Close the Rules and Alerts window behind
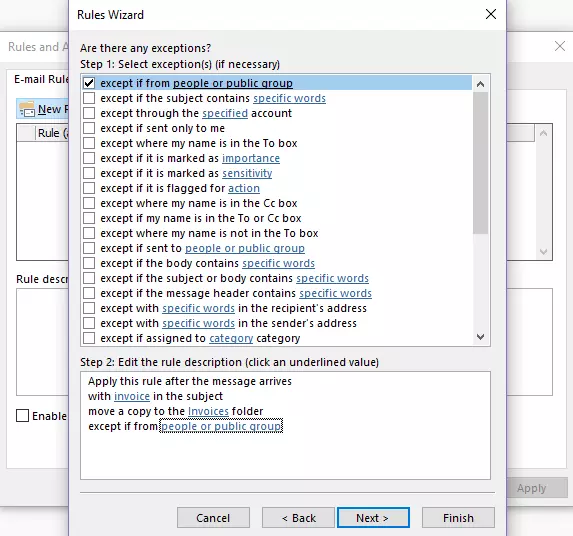 tap(560, 46)
